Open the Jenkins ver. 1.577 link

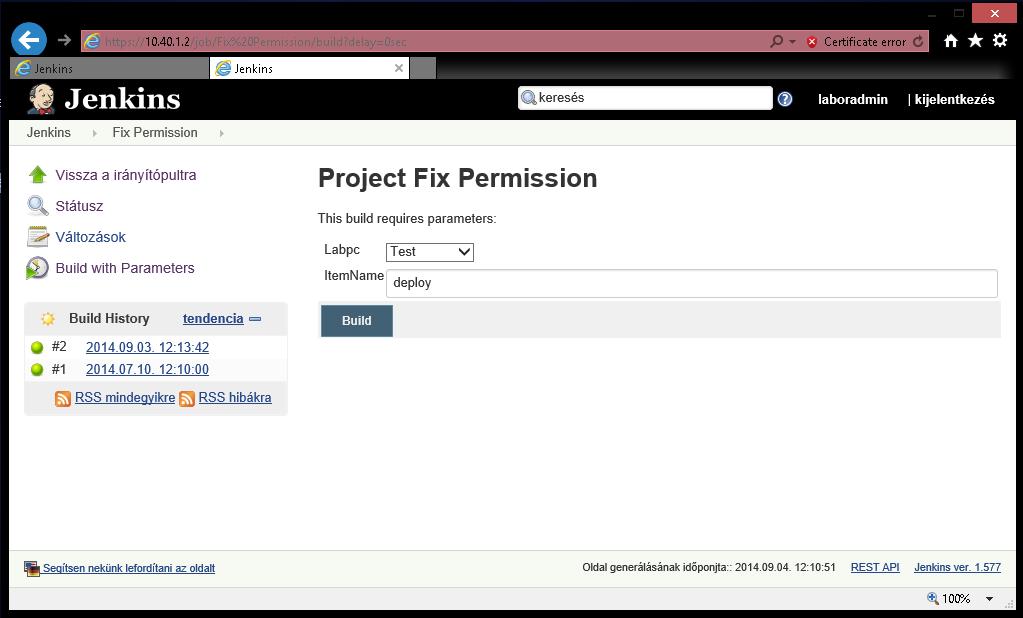pyautogui.click(x=957, y=567)
